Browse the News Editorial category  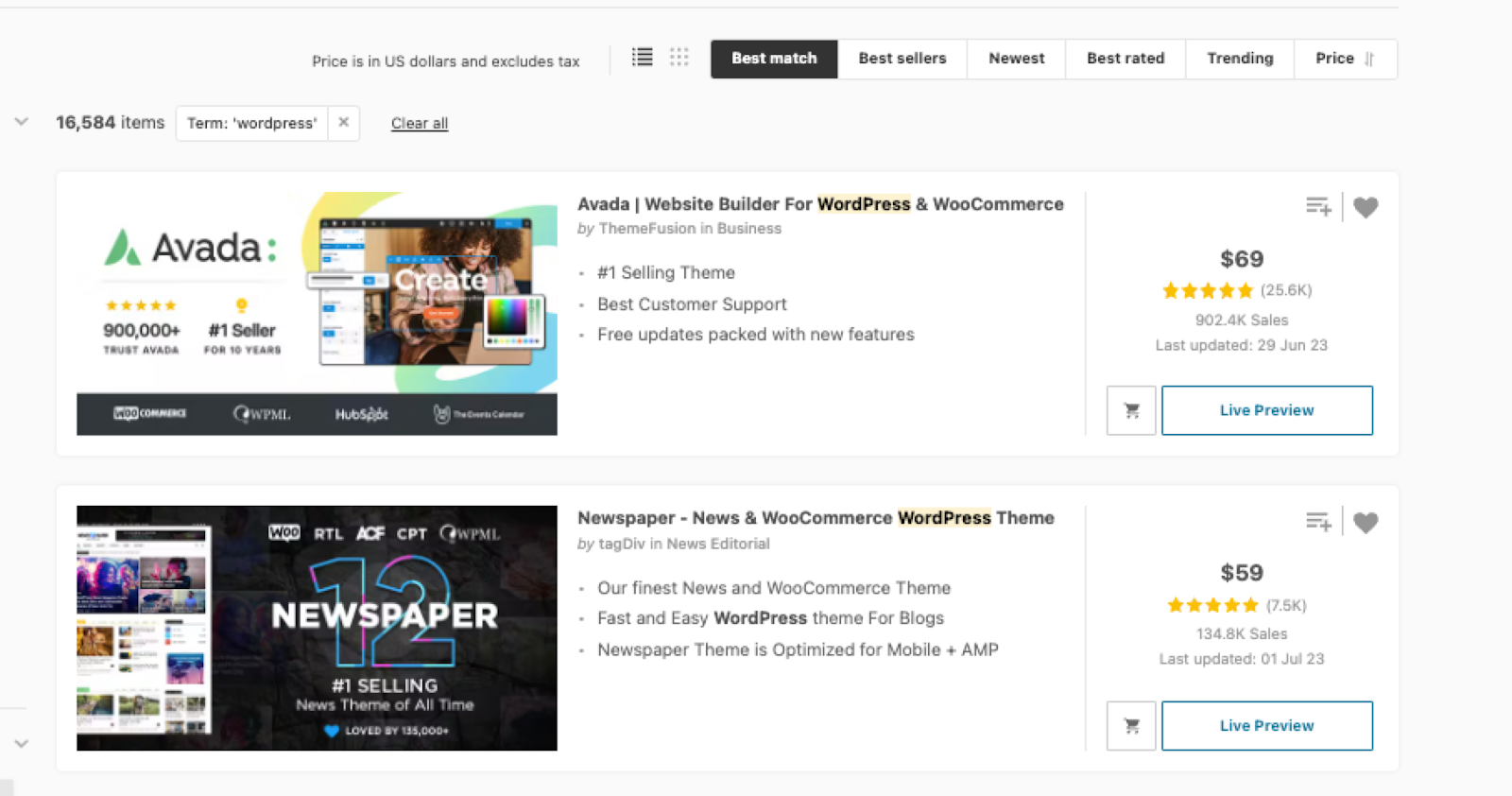coord(718,544)
